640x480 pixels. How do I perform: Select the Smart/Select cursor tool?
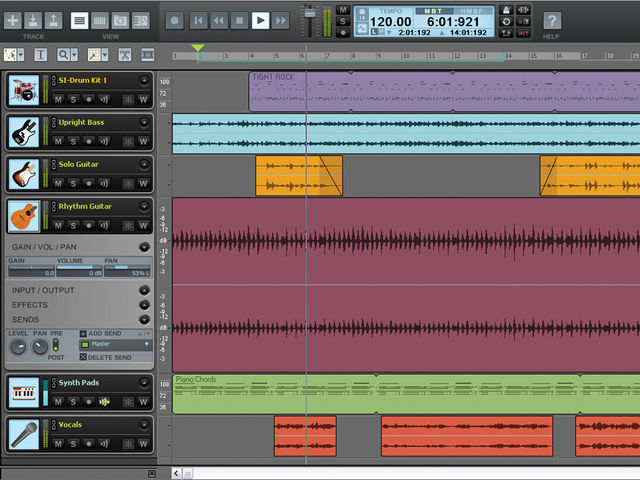pyautogui.click(x=10, y=54)
